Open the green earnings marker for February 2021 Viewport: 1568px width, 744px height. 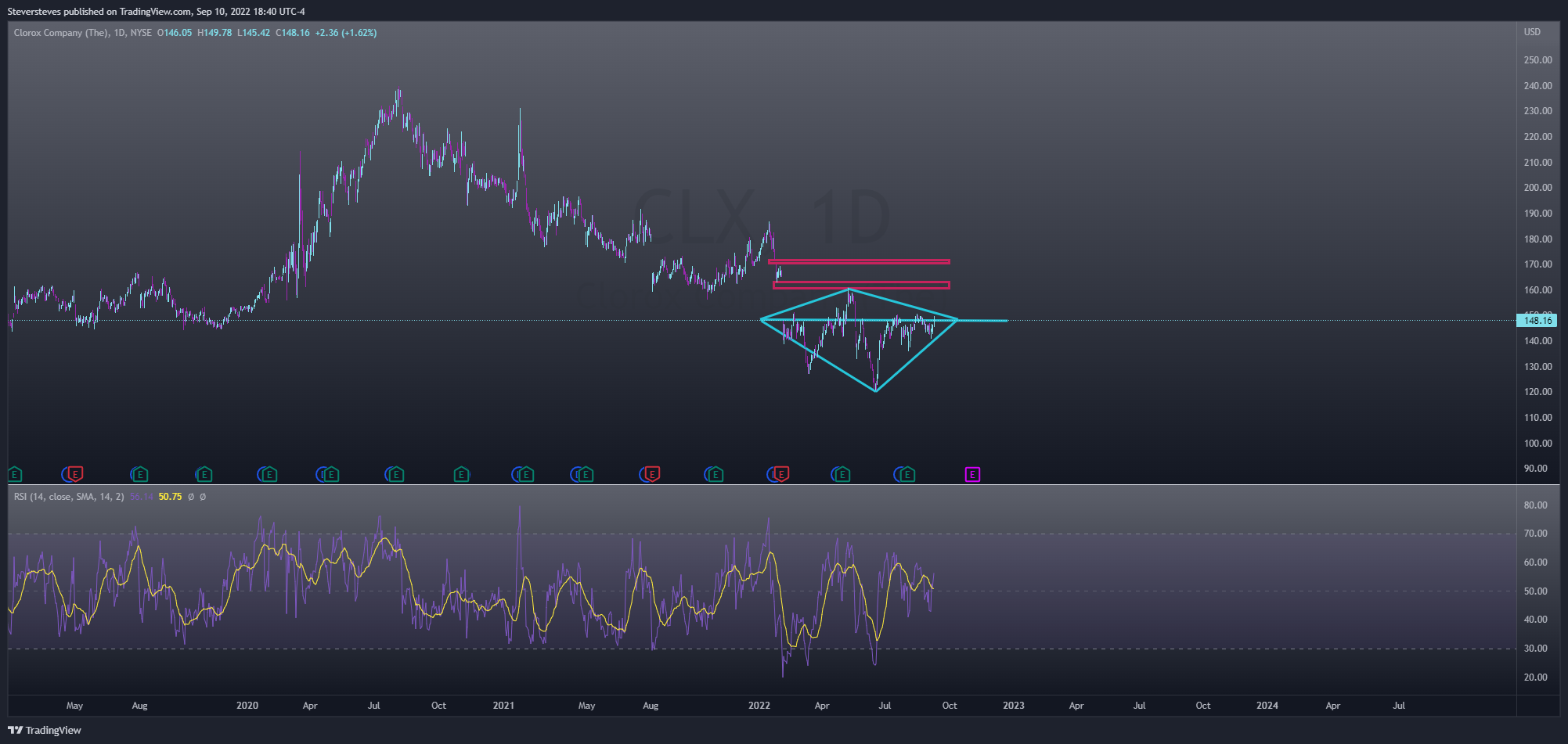pos(526,474)
